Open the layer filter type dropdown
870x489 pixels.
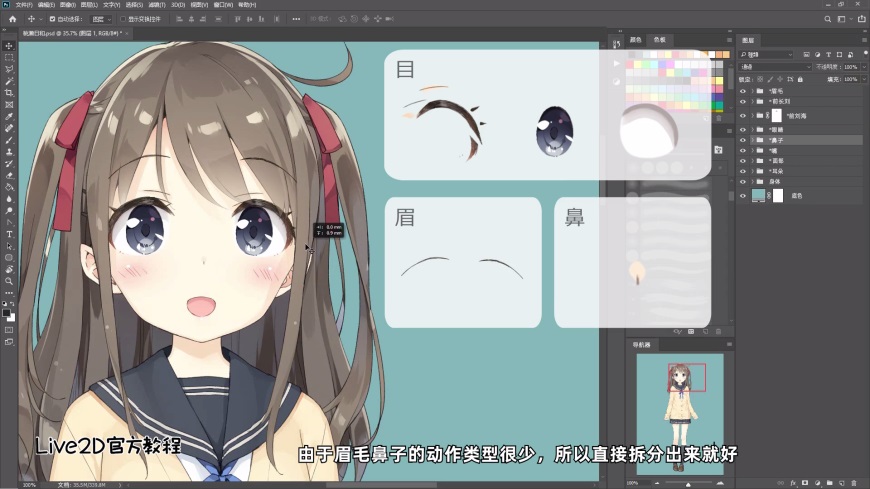(x=767, y=54)
